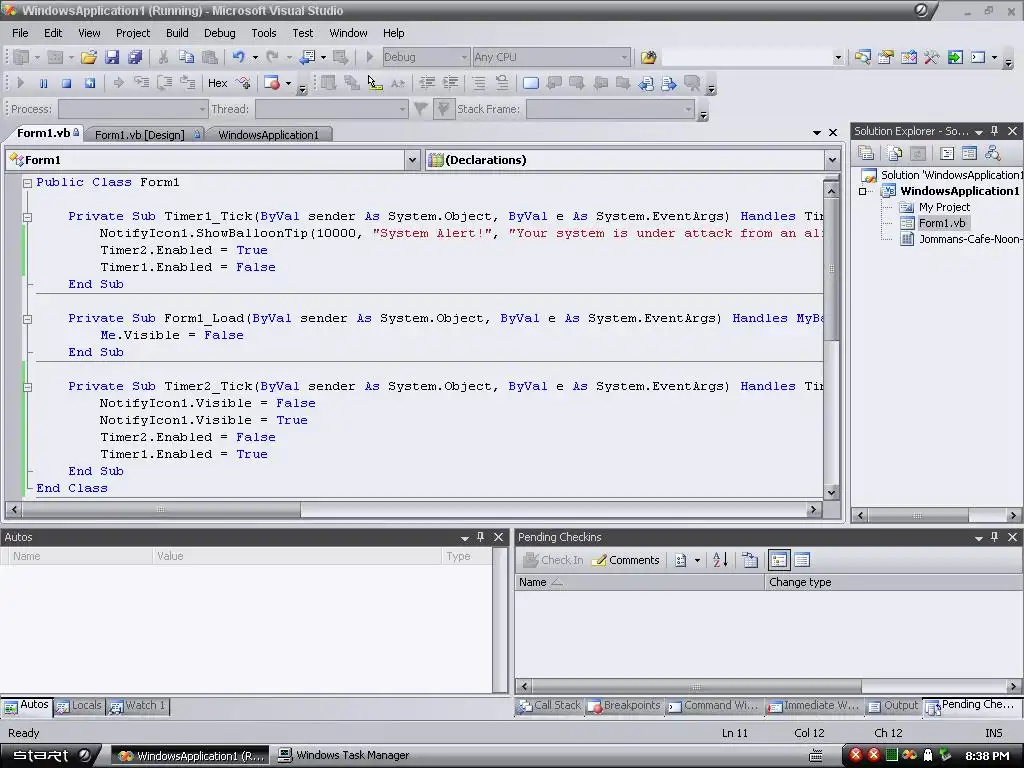
Task: Switch to WindowsApplication1 document tab
Action: (268, 135)
